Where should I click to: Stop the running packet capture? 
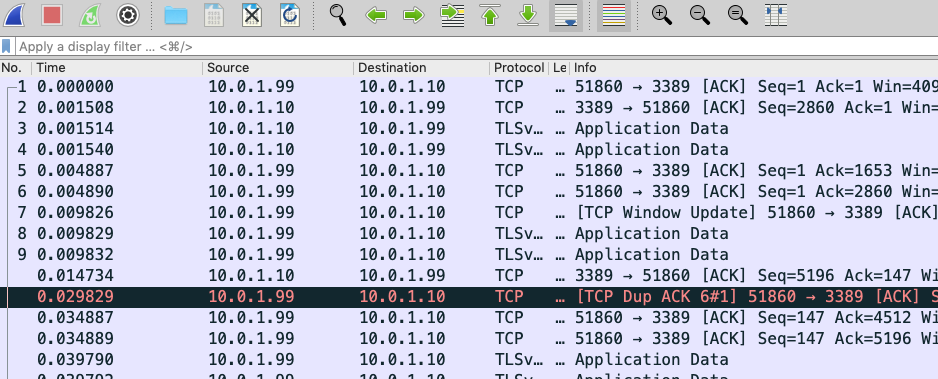[52, 15]
